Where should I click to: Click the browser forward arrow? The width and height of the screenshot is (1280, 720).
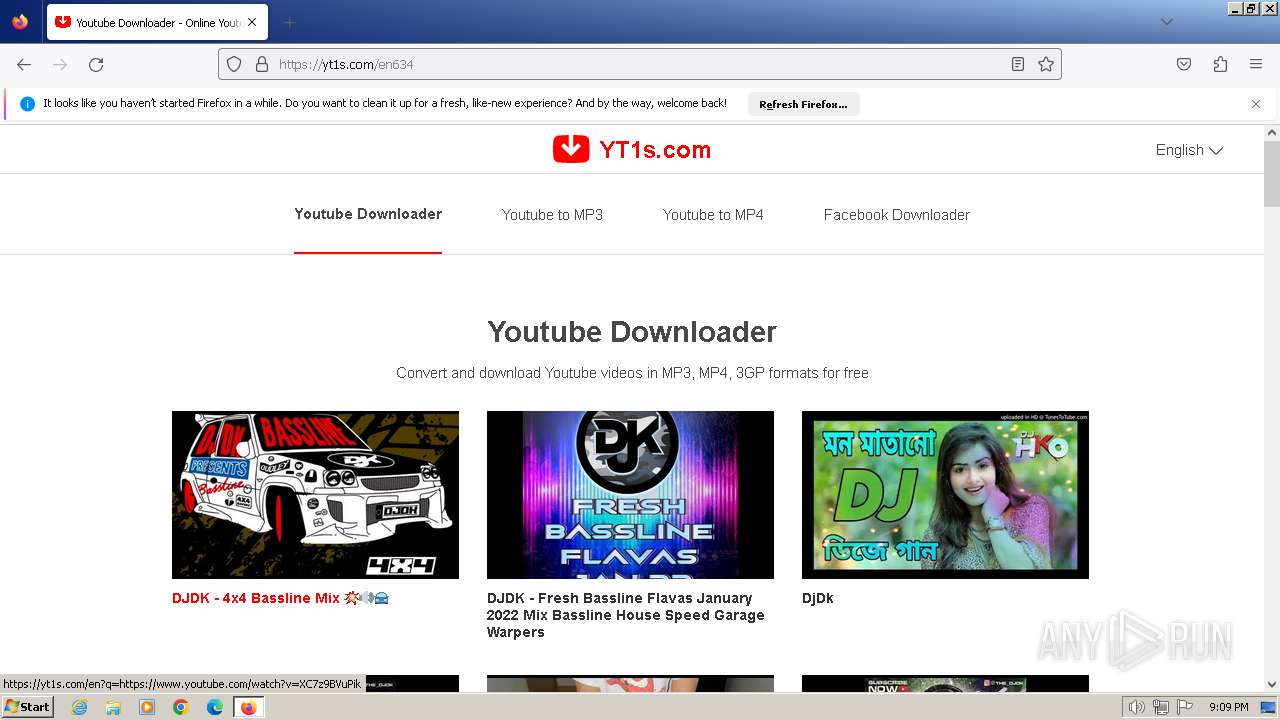(60, 64)
